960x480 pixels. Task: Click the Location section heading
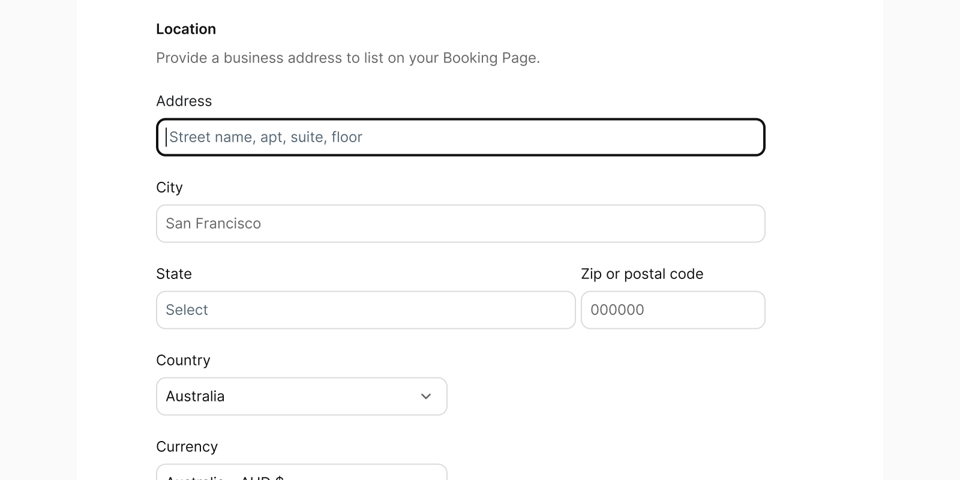pyautogui.click(x=186, y=29)
